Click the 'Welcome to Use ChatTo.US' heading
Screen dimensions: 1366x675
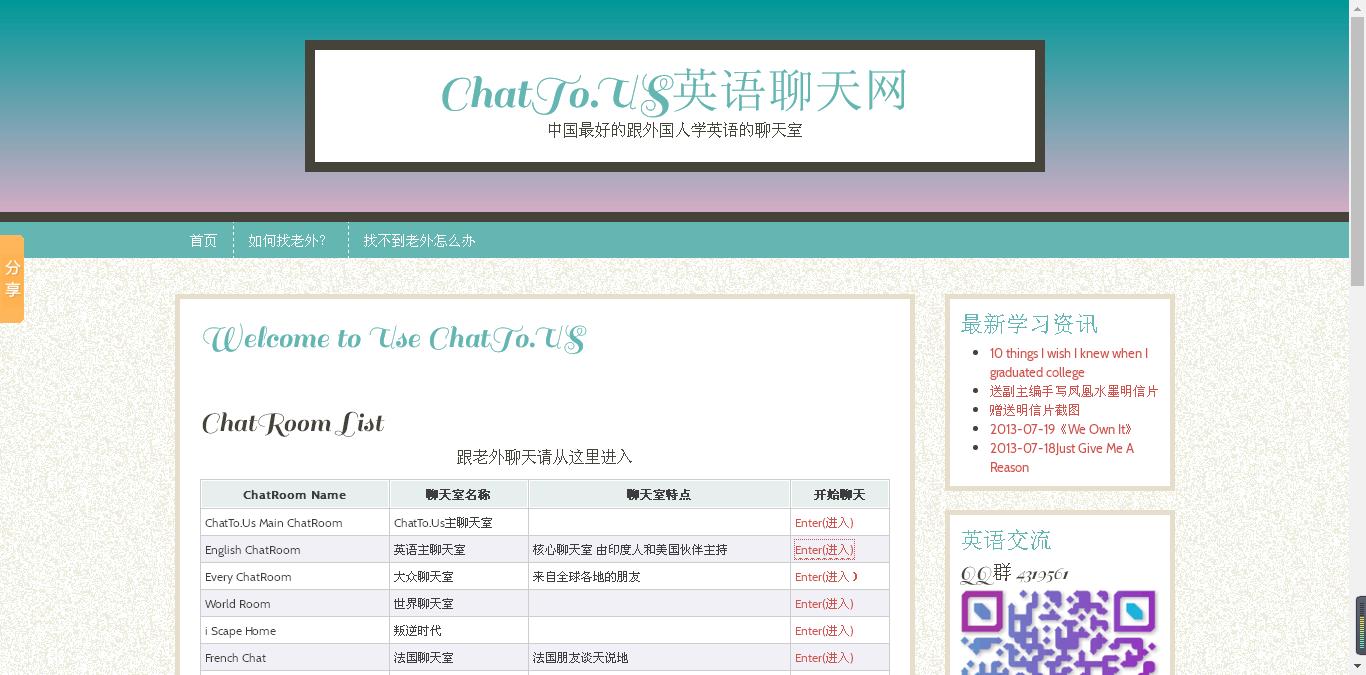tap(393, 338)
